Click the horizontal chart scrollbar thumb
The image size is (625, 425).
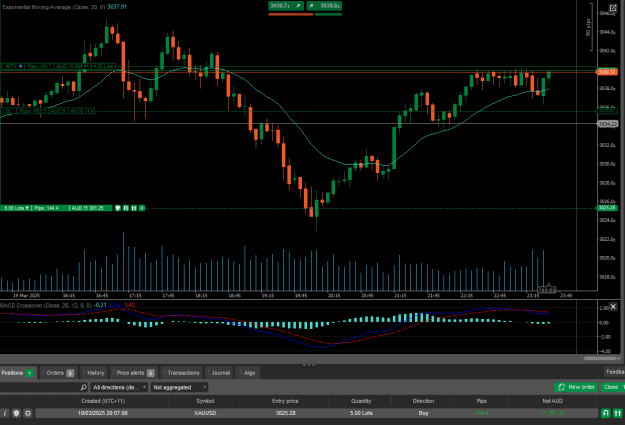coord(599,358)
